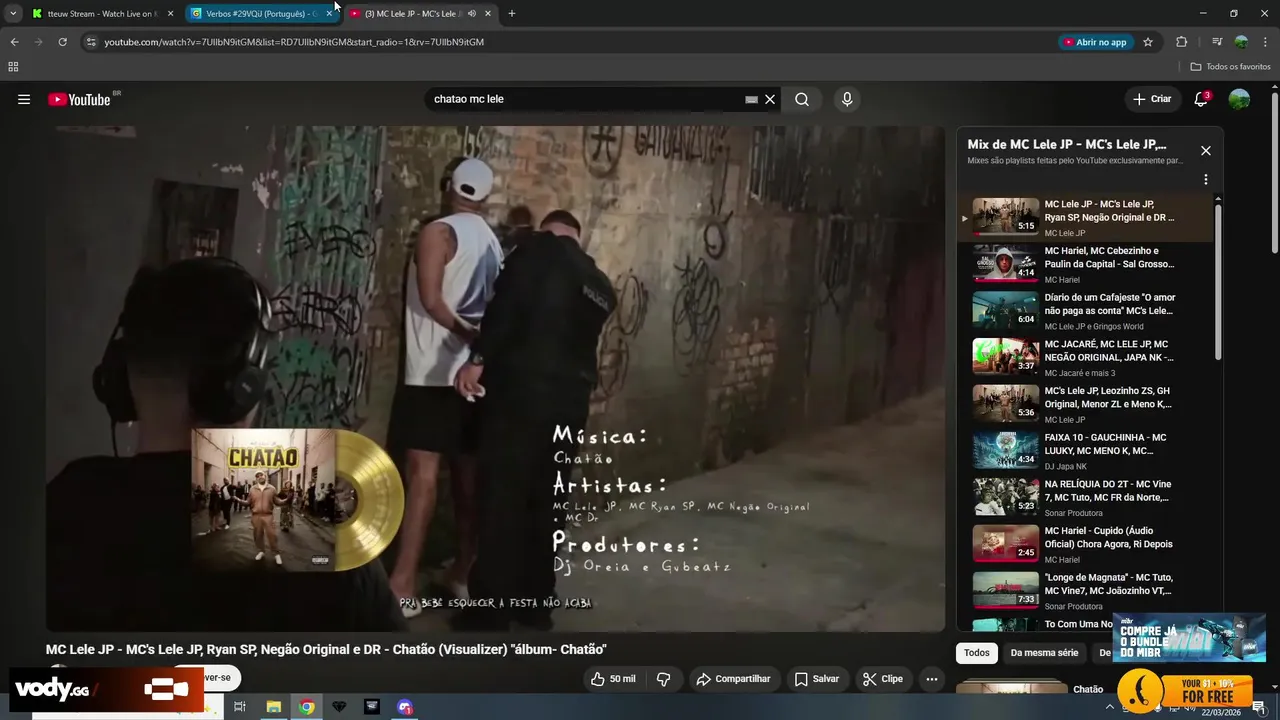Open Todos os favoritos bookmarks folder

pos(1231,67)
